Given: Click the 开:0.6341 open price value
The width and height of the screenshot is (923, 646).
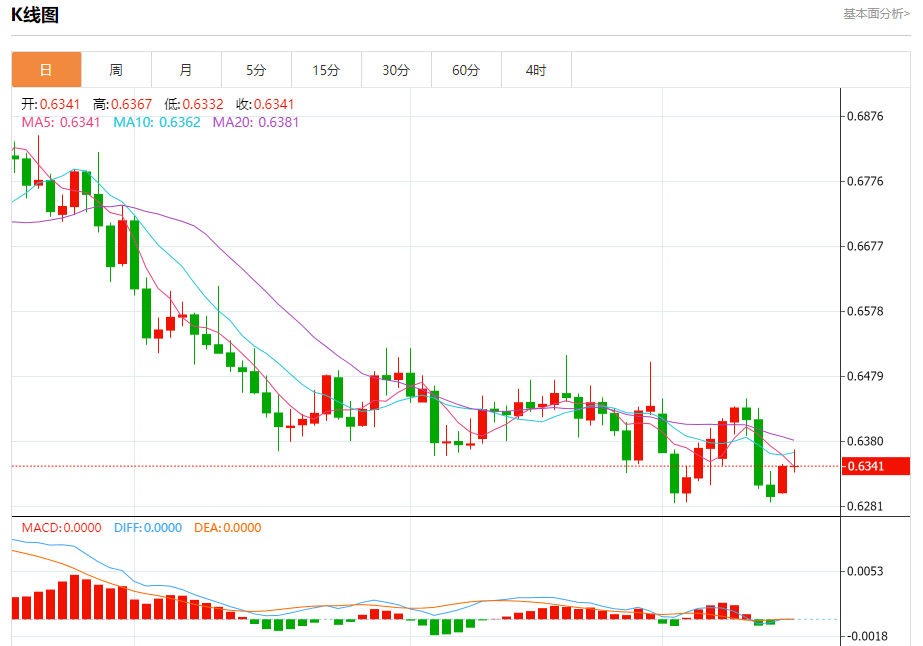Looking at the screenshot, I should 51,104.
